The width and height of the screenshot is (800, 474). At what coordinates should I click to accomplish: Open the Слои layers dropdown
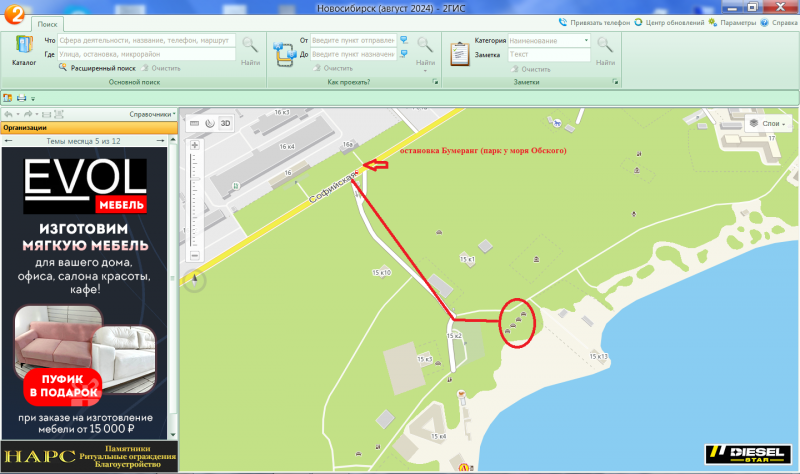coord(769,123)
